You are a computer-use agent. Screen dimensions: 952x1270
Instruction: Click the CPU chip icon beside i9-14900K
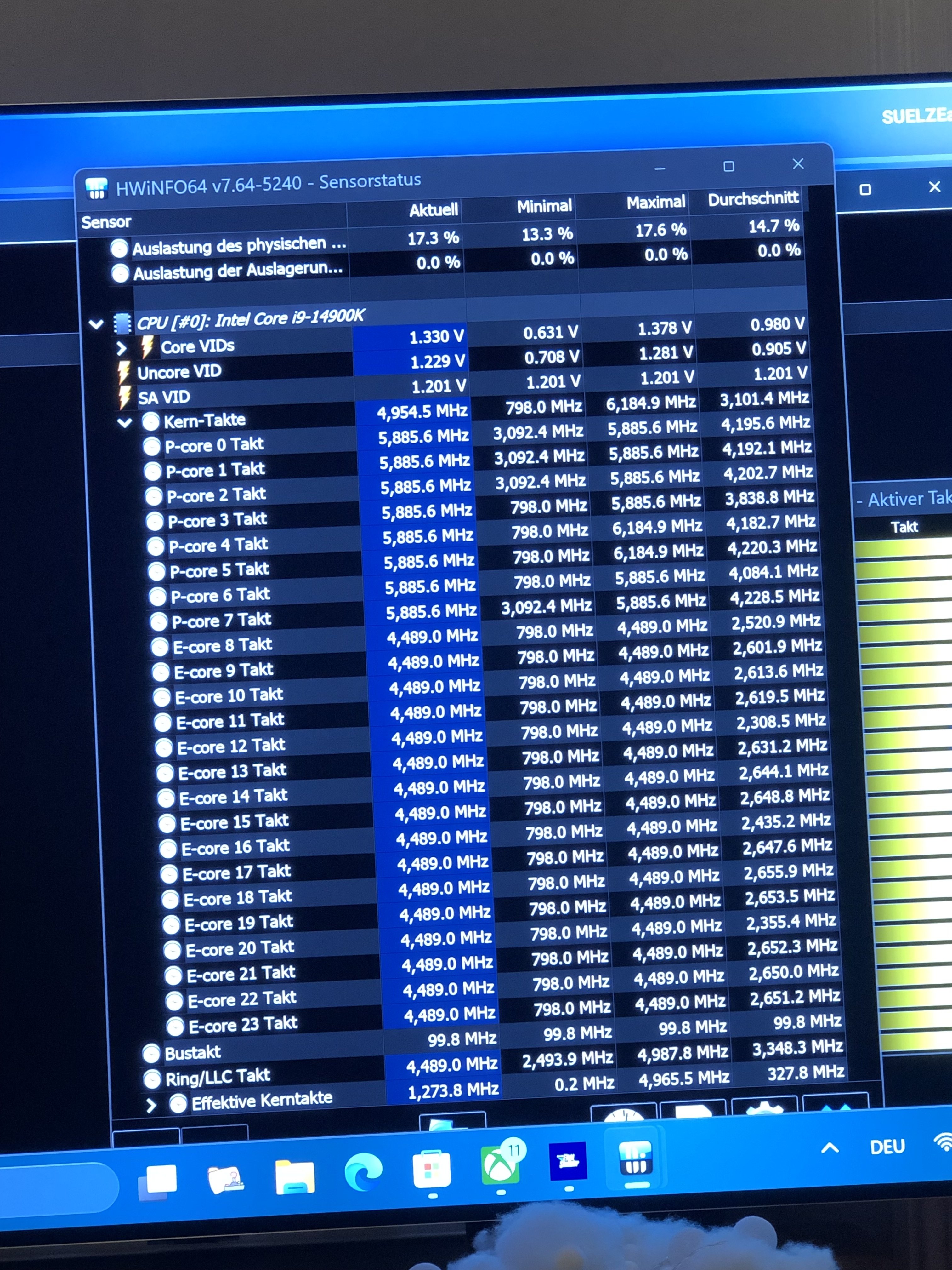122,324
